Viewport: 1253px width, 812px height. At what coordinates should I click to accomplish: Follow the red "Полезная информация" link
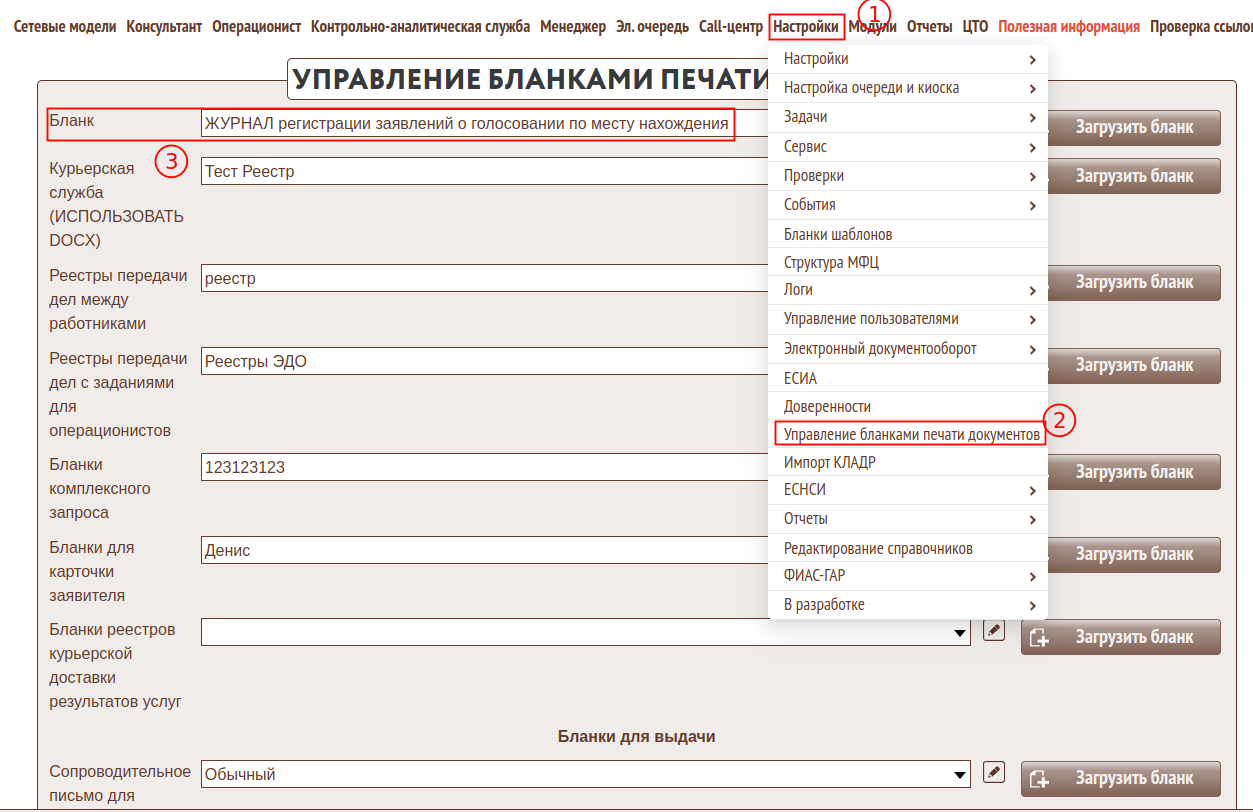pos(1068,27)
